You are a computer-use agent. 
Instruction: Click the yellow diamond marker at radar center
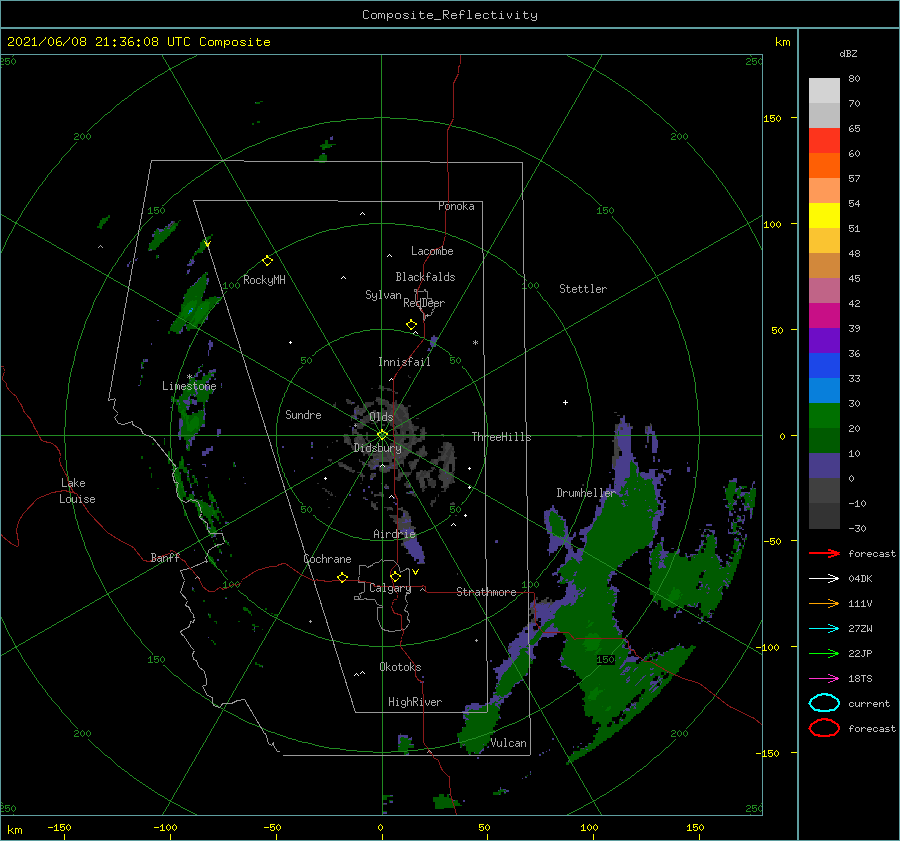(382, 435)
